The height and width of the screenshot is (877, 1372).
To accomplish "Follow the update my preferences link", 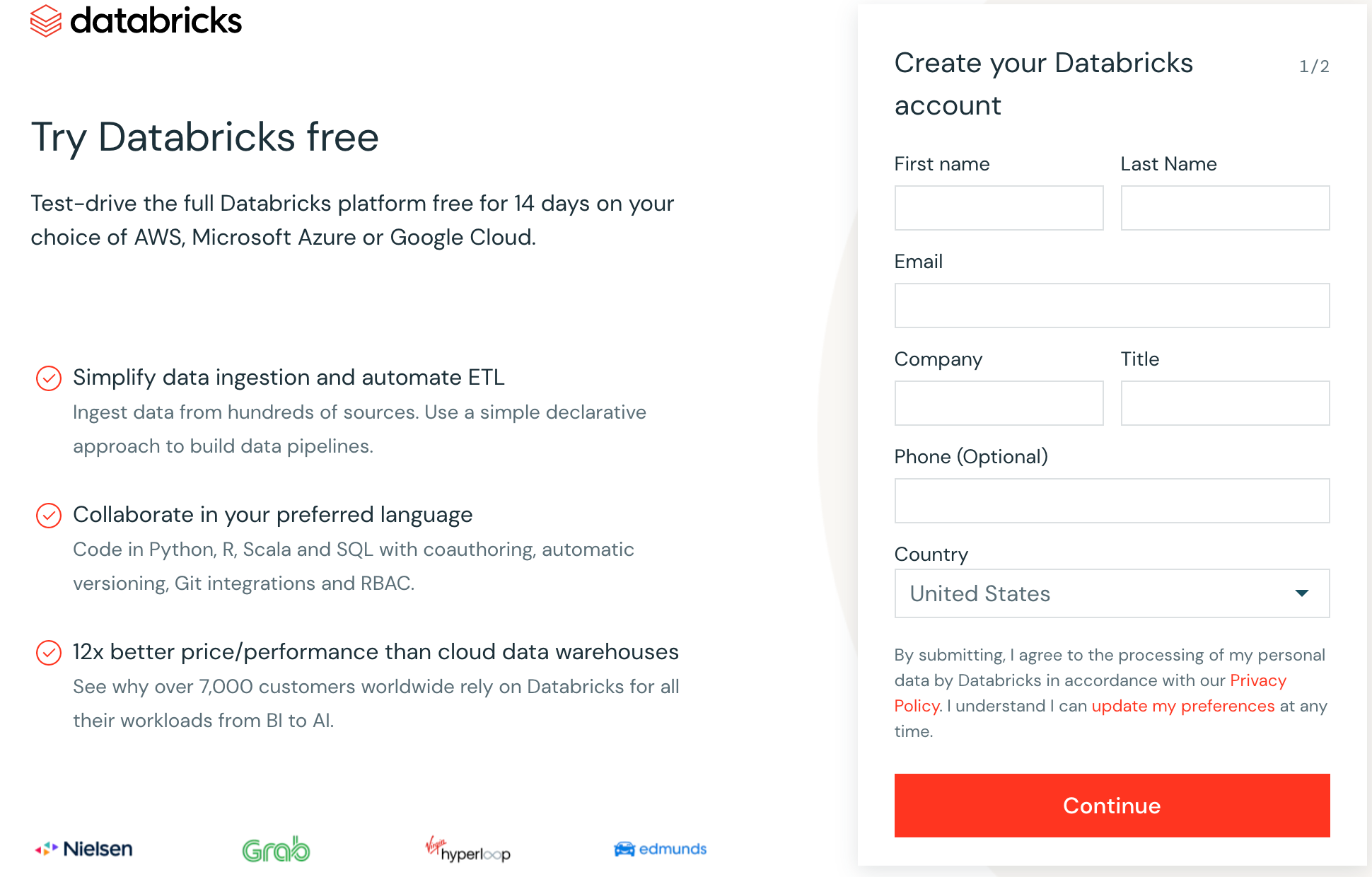I will pyautogui.click(x=1183, y=706).
